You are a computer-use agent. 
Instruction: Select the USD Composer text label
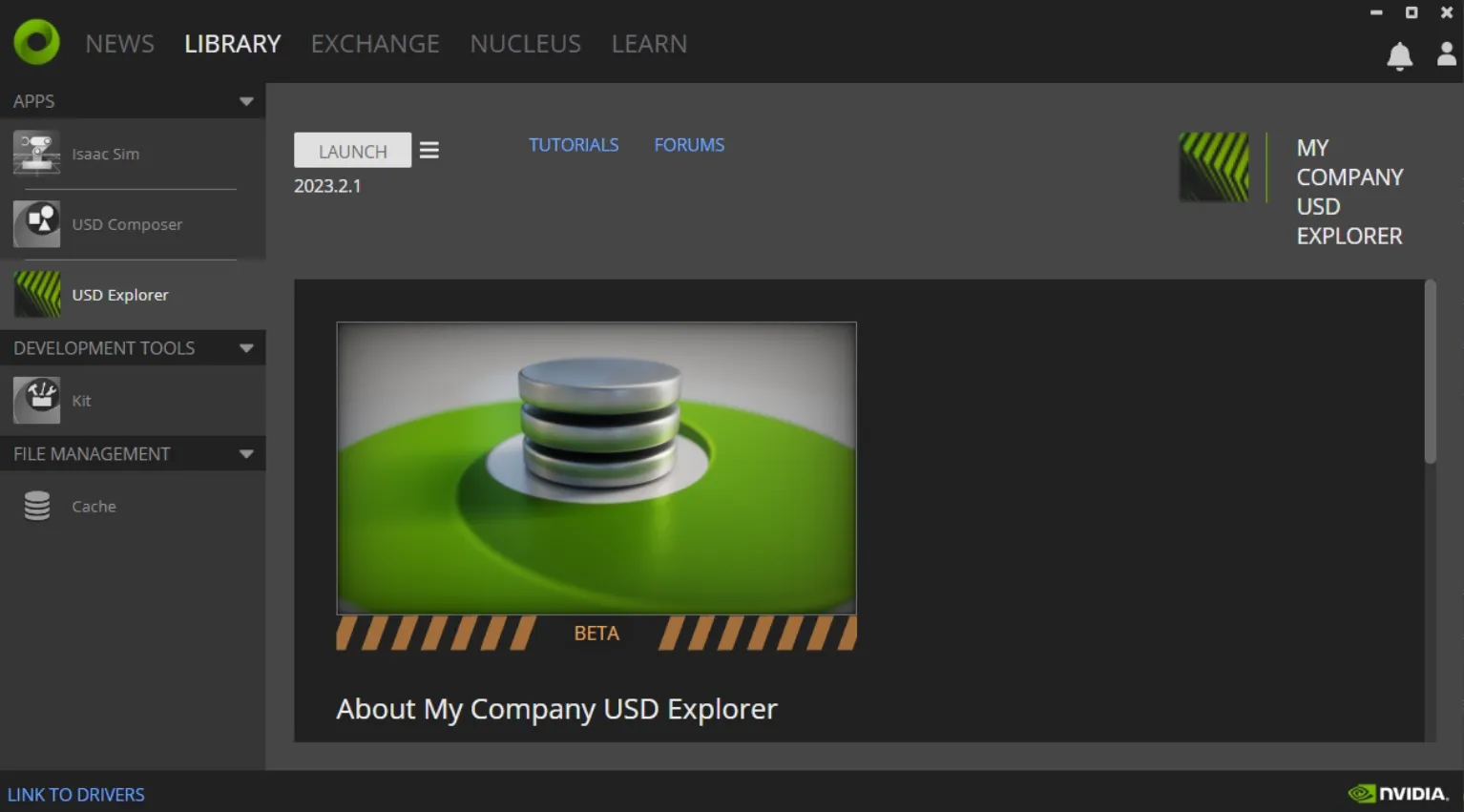click(127, 224)
